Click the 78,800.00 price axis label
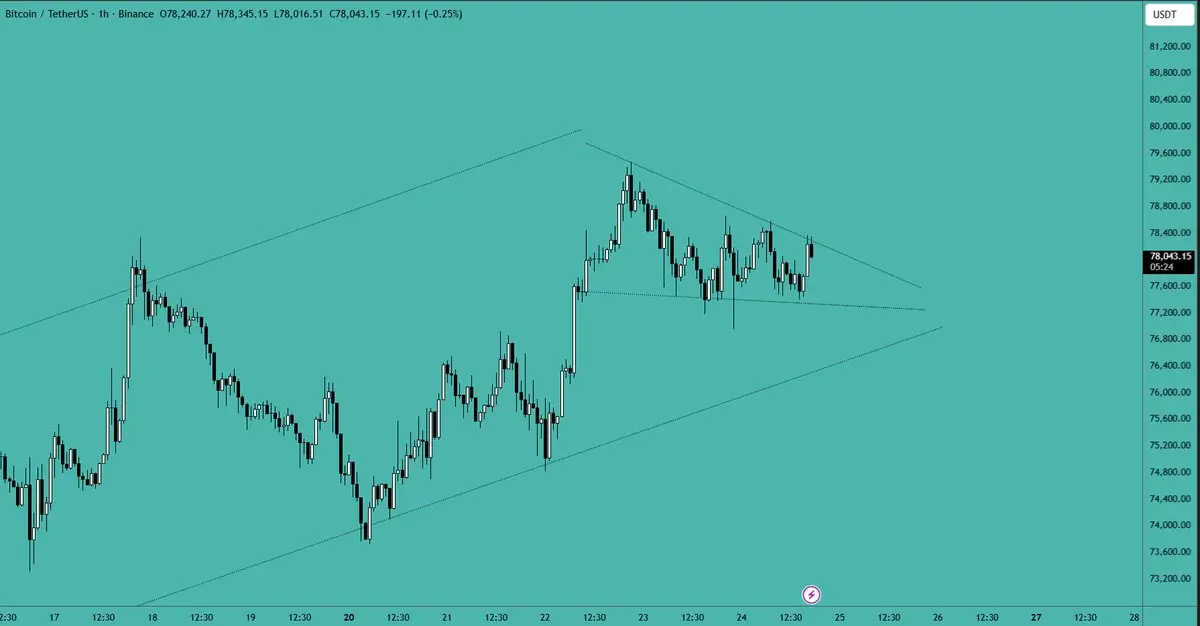The height and width of the screenshot is (626, 1200). coord(1169,206)
